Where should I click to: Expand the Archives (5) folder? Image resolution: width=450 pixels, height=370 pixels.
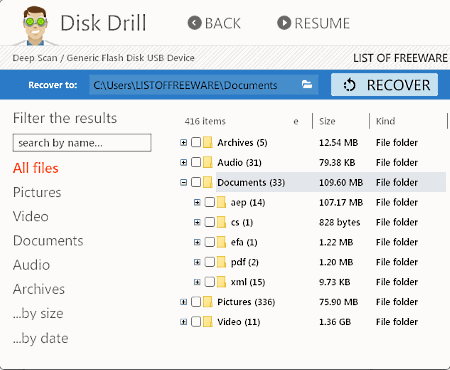click(x=183, y=143)
